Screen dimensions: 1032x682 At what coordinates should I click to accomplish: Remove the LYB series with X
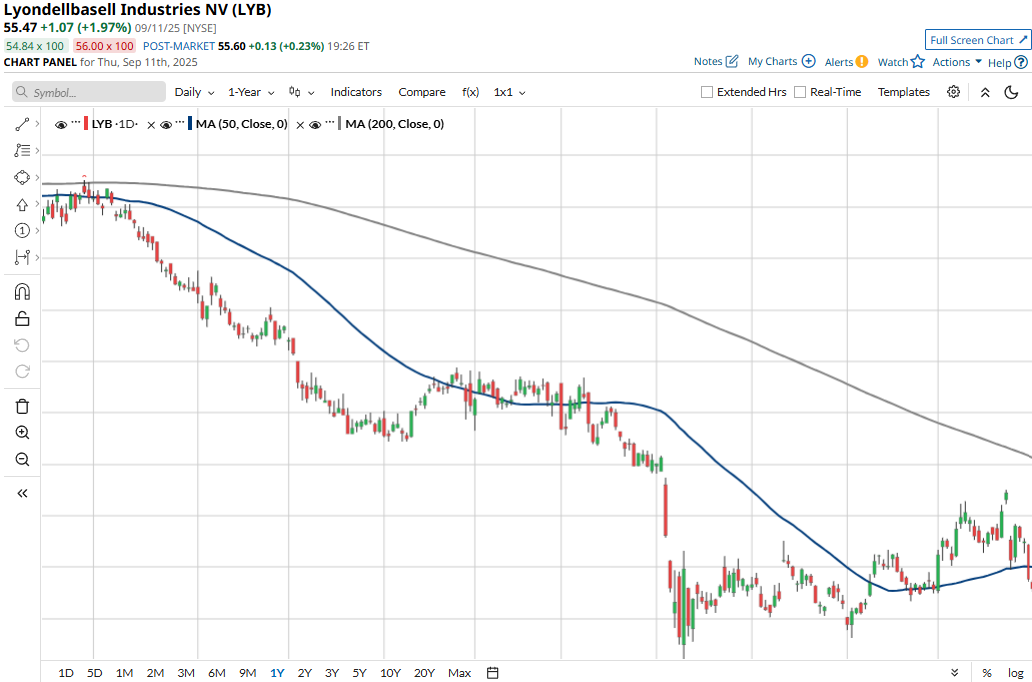pyautogui.click(x=151, y=124)
